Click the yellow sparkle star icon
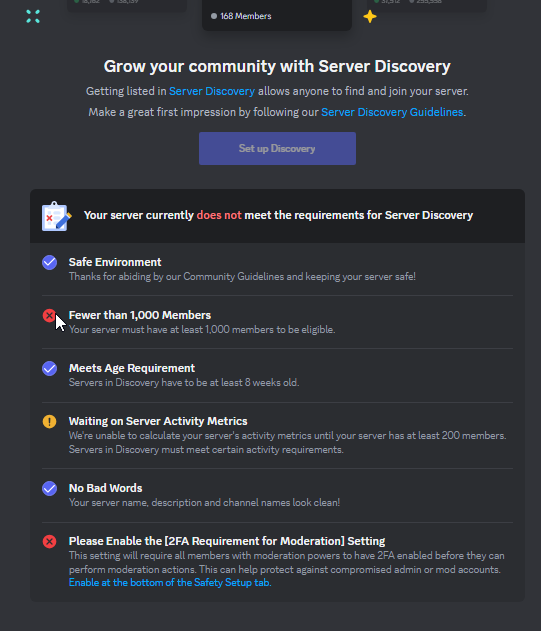This screenshot has width=541, height=631. tap(370, 16)
